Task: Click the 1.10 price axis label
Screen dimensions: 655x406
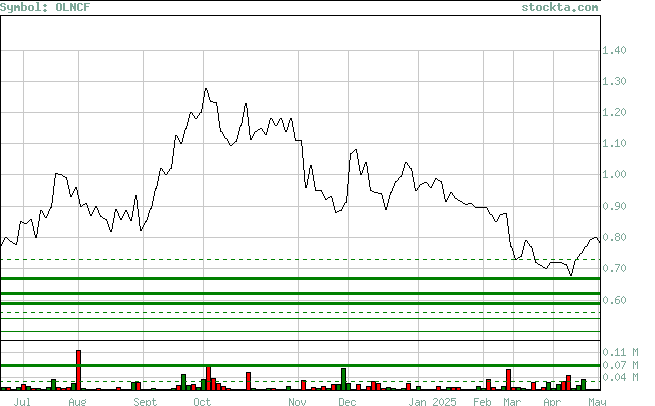Action: pos(614,144)
